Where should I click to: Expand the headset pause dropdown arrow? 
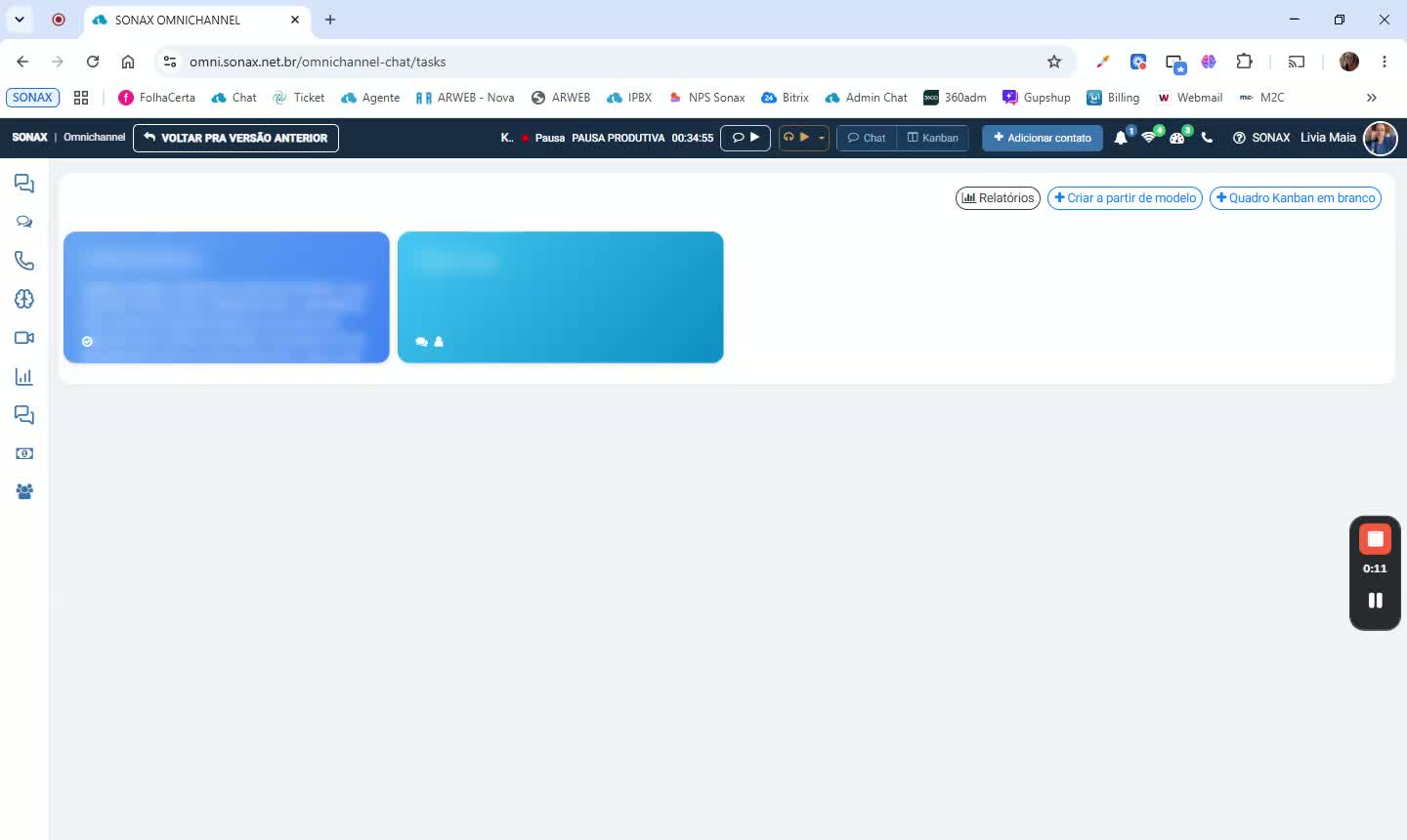click(x=822, y=138)
